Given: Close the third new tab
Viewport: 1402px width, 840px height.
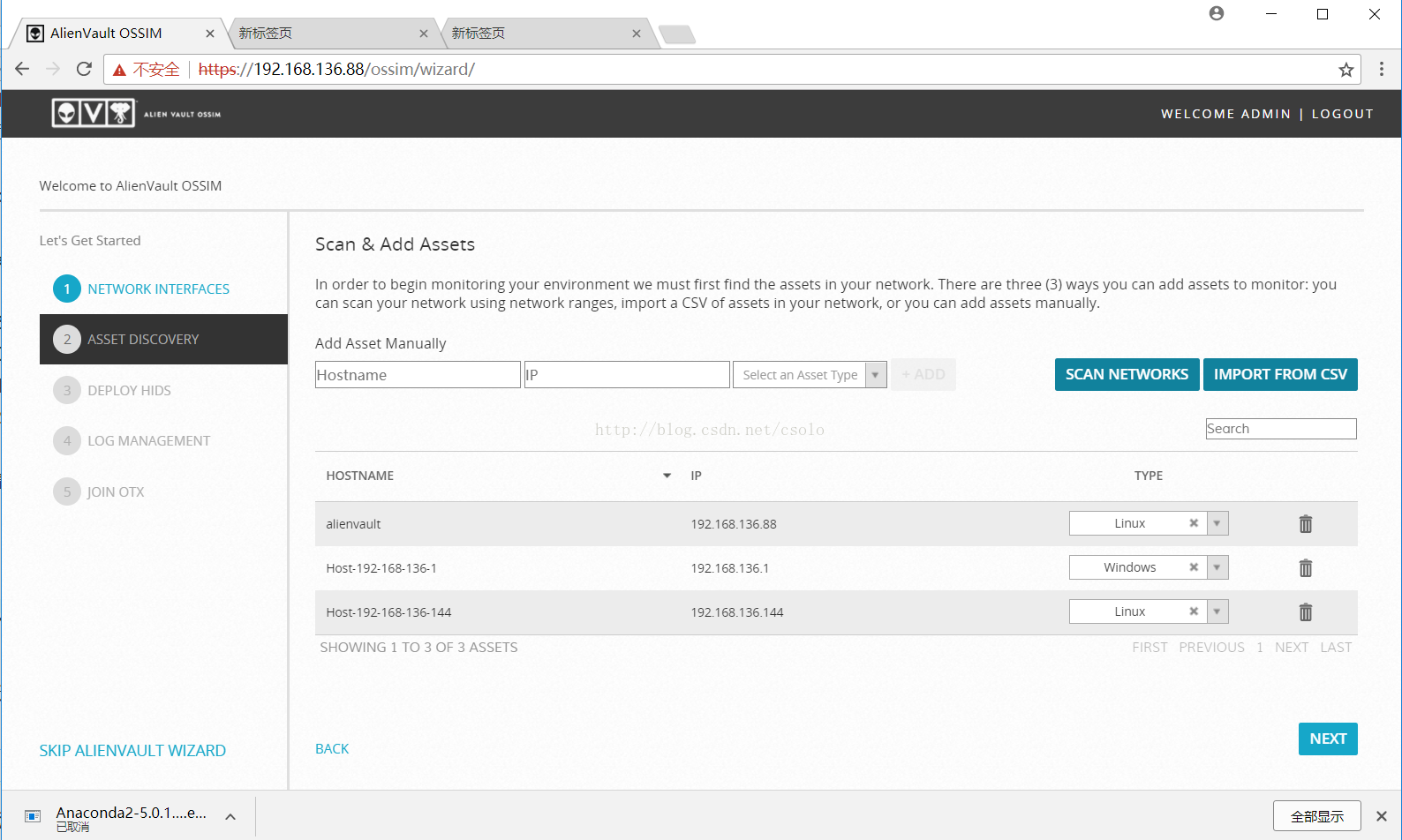Looking at the screenshot, I should pyautogui.click(x=637, y=34).
